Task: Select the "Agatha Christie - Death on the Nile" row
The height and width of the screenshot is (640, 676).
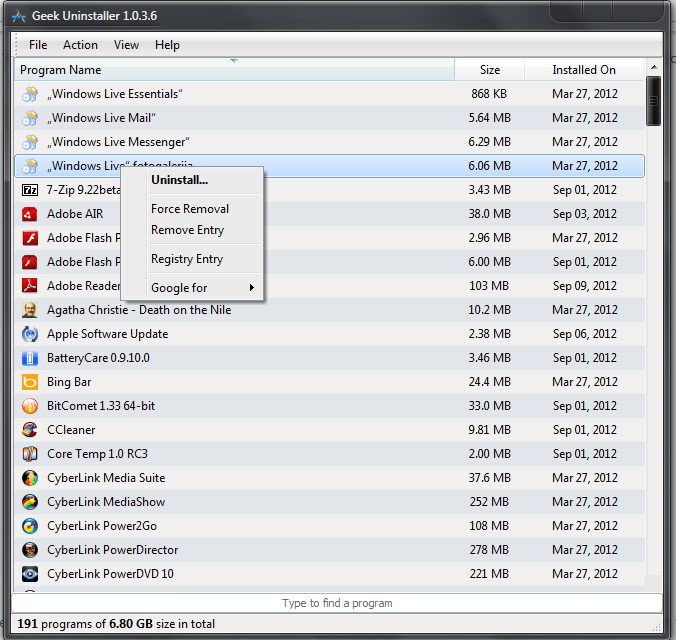Action: point(329,310)
